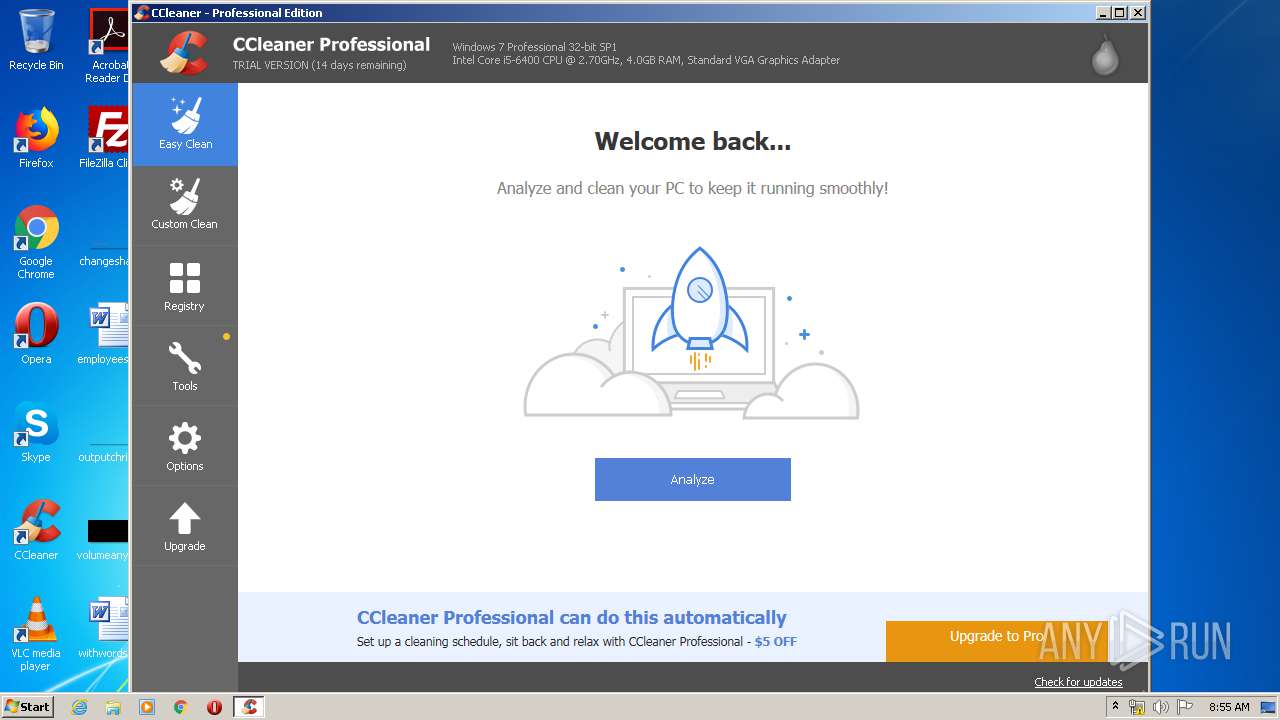Open Skype desktop shortcut
This screenshot has width=1280, height=720.
(36, 432)
